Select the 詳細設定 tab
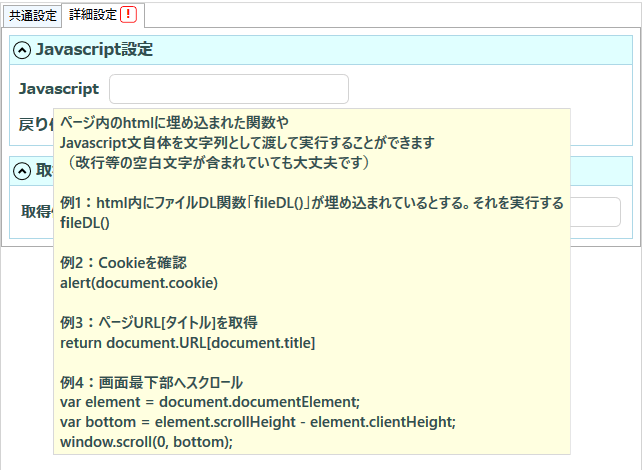643x470 pixels. point(93,15)
